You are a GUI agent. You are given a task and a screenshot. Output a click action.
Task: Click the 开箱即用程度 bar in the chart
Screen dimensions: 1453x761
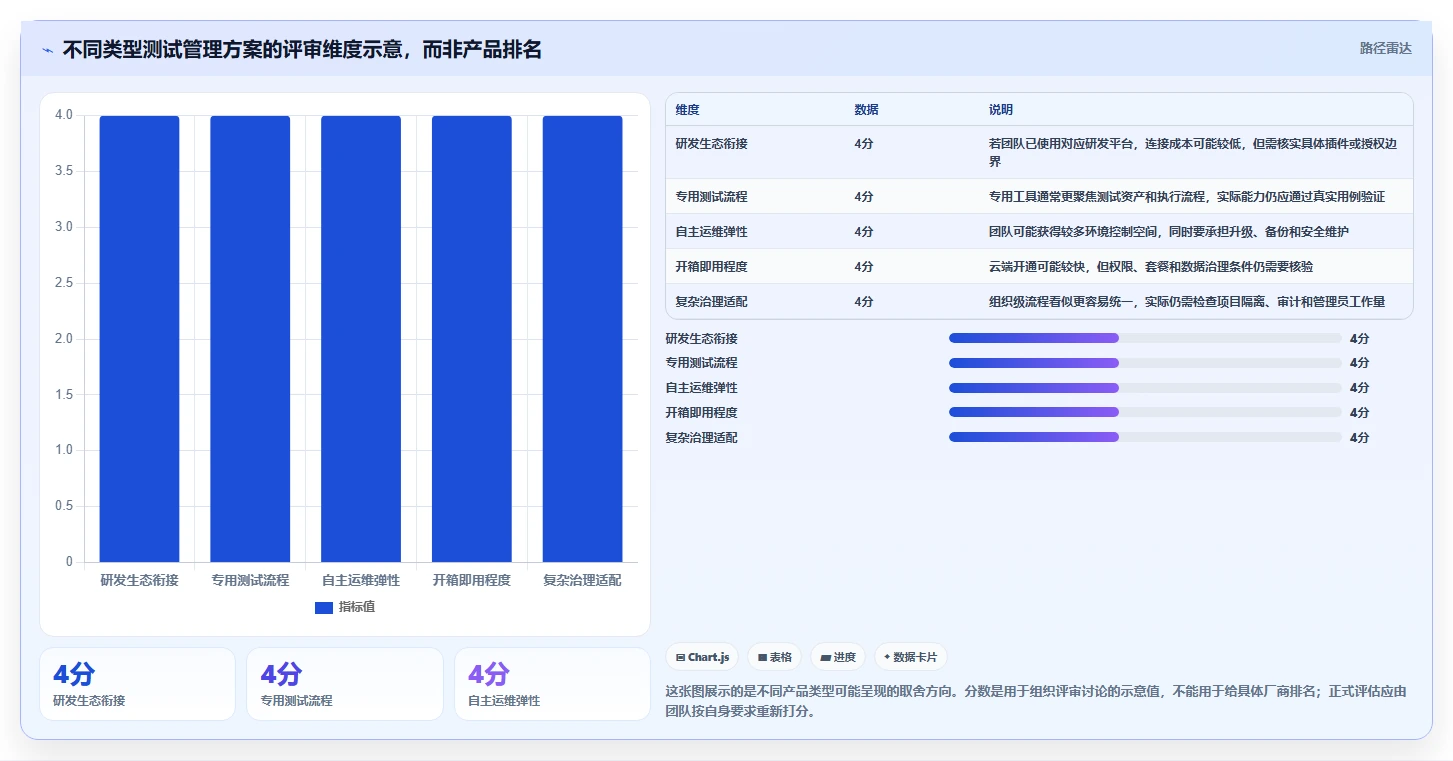tap(472, 338)
